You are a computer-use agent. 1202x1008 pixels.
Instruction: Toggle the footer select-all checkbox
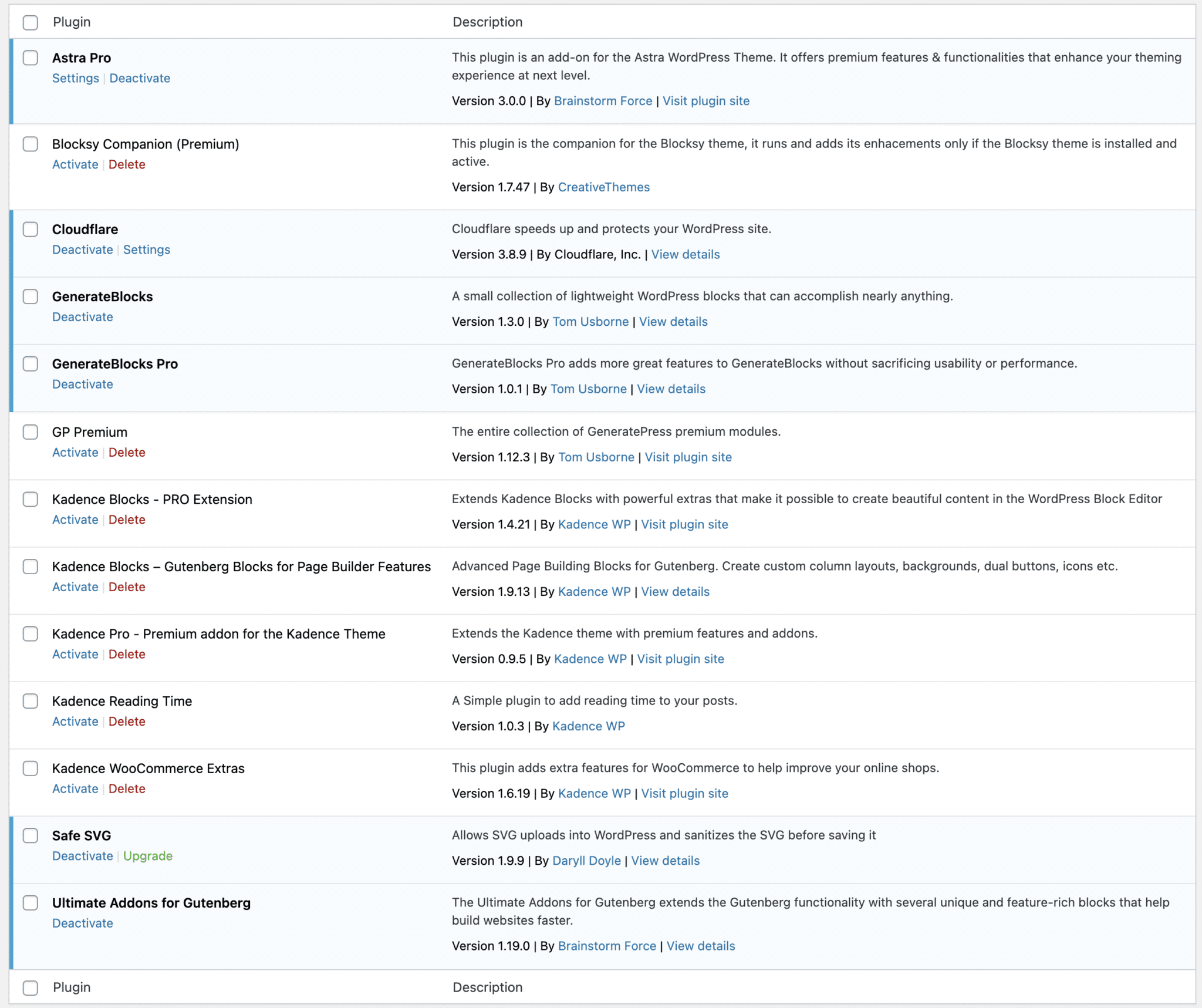[x=31, y=987]
